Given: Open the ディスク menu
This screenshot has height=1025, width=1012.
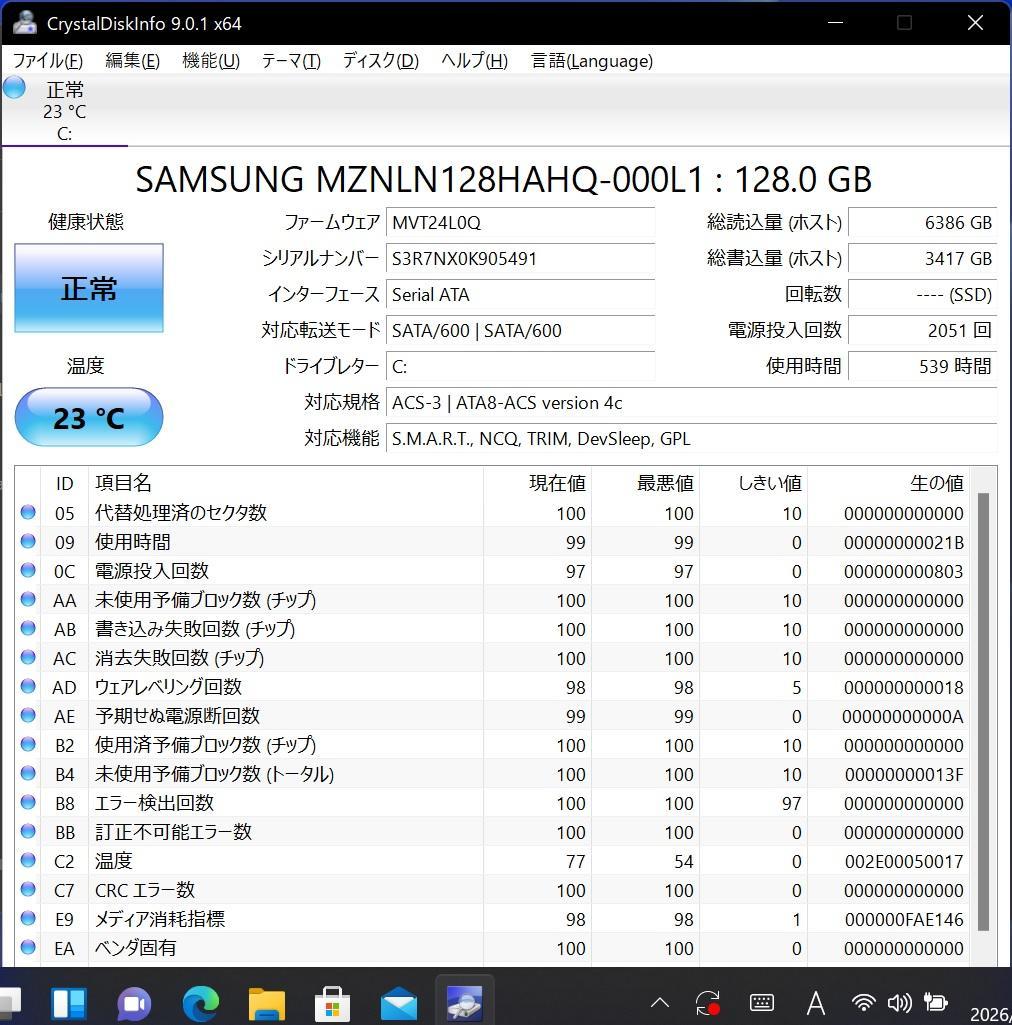Looking at the screenshot, I should (x=379, y=61).
